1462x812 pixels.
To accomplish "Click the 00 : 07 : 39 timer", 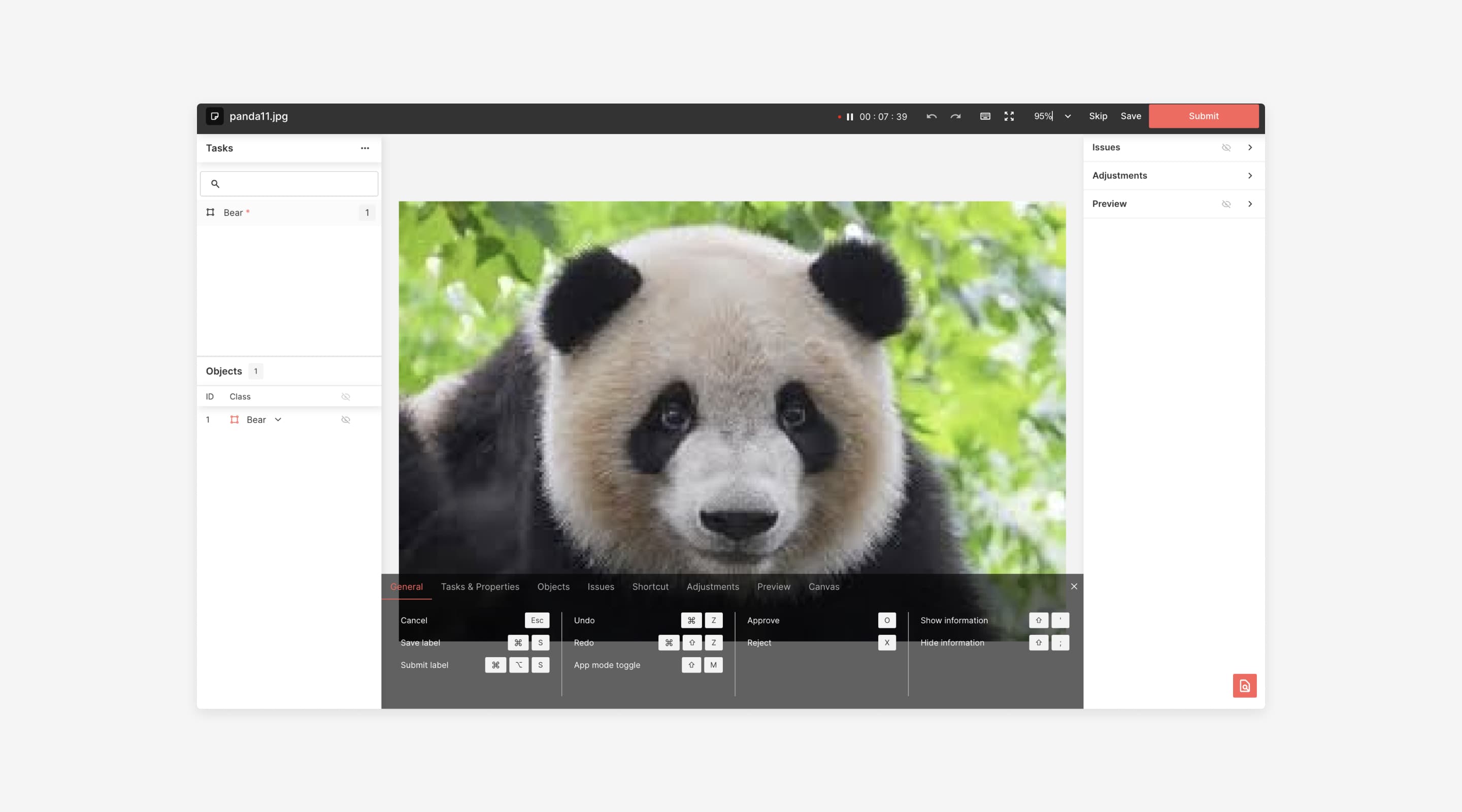I will pos(883,117).
